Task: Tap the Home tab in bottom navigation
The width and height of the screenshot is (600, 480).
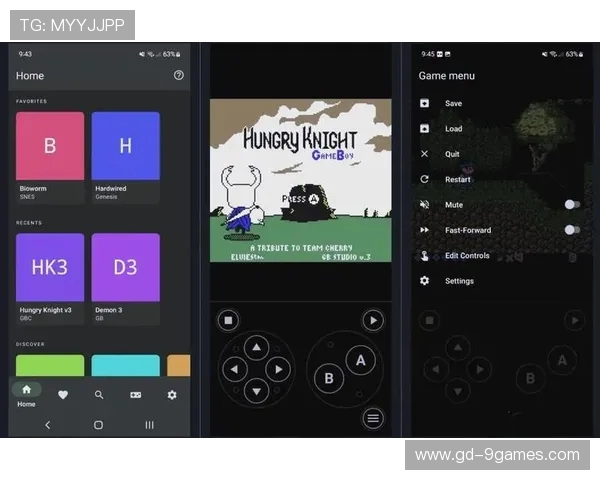Action: coord(26,395)
